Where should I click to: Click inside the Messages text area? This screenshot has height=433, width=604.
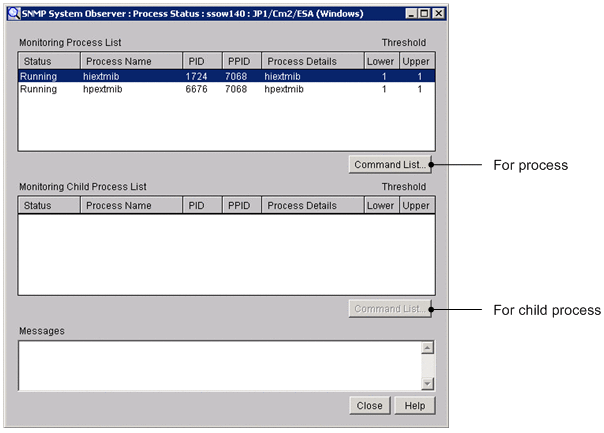click(x=220, y=366)
